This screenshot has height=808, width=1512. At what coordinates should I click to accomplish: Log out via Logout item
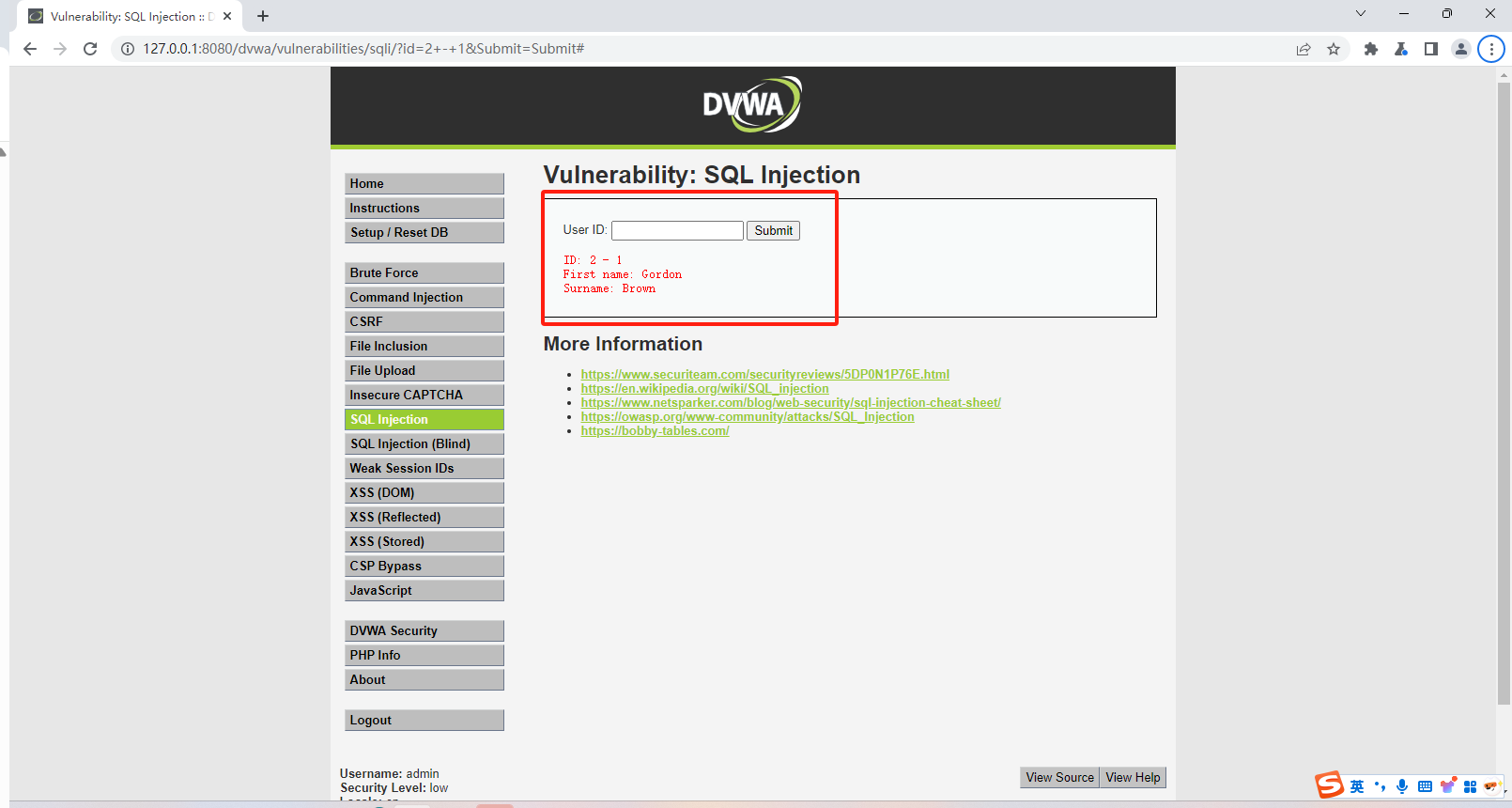424,720
